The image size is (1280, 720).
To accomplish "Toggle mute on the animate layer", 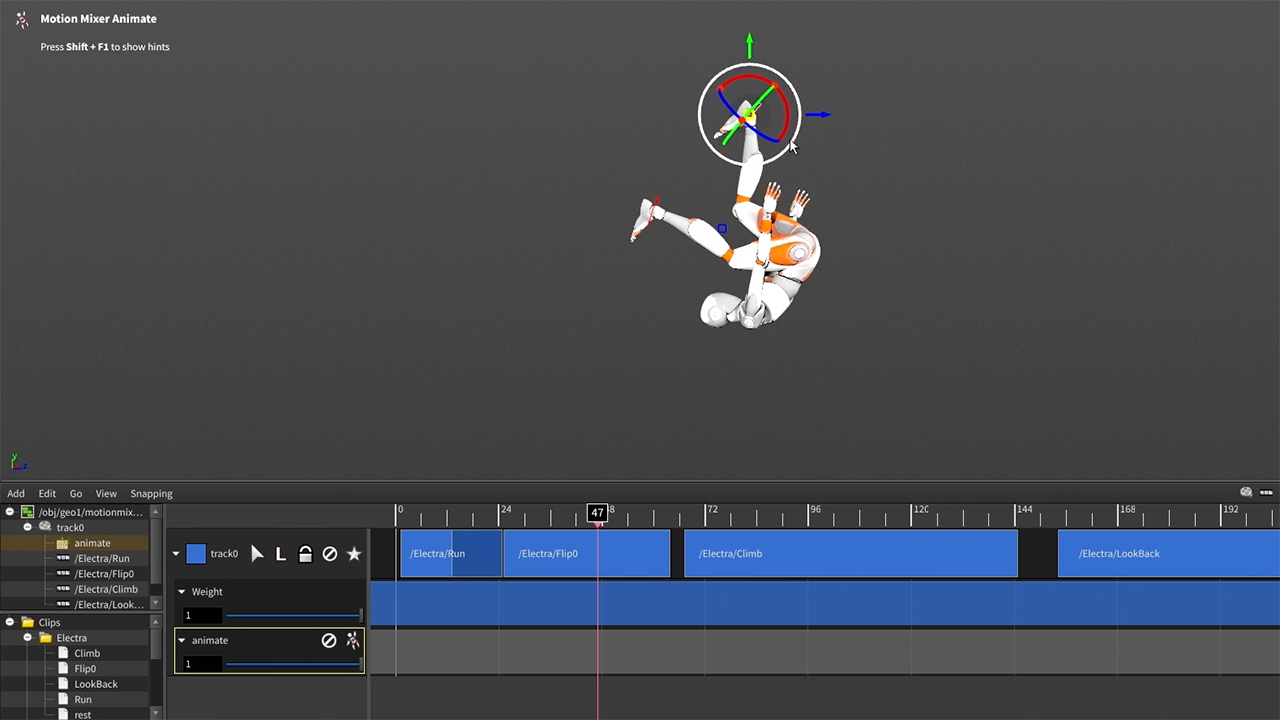I will pyautogui.click(x=328, y=640).
